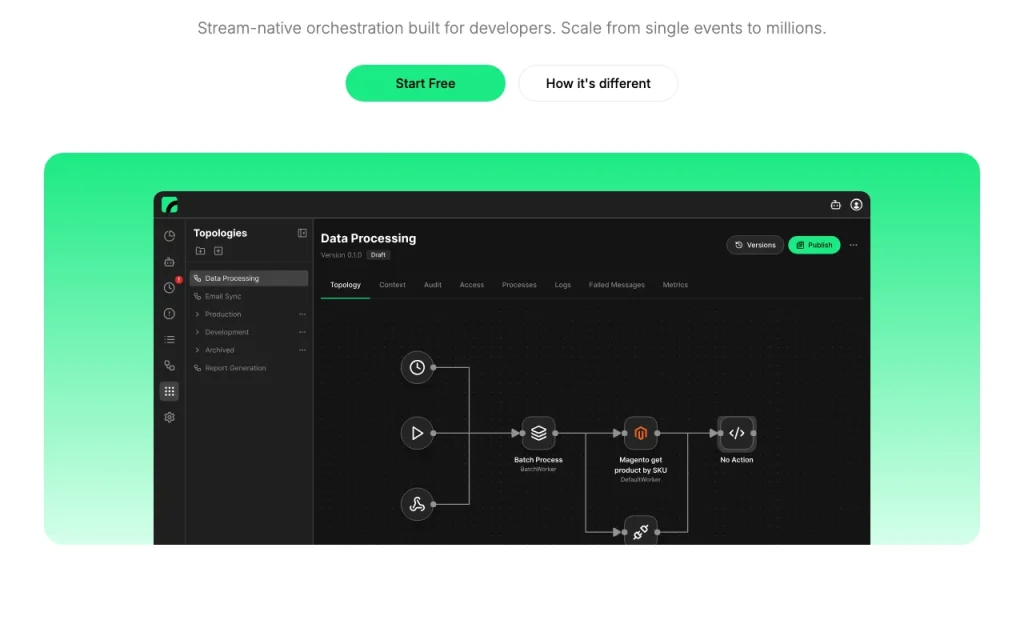The width and height of the screenshot is (1024, 640).
Task: Select Data Processing in topology list
Action: pyautogui.click(x=249, y=278)
